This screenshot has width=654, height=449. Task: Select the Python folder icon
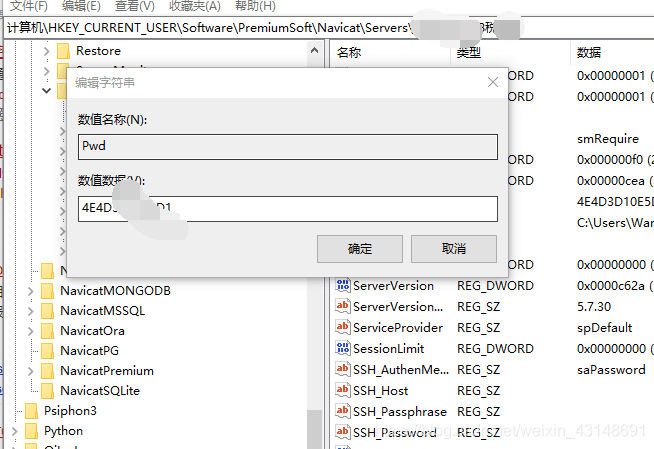click(x=32, y=431)
